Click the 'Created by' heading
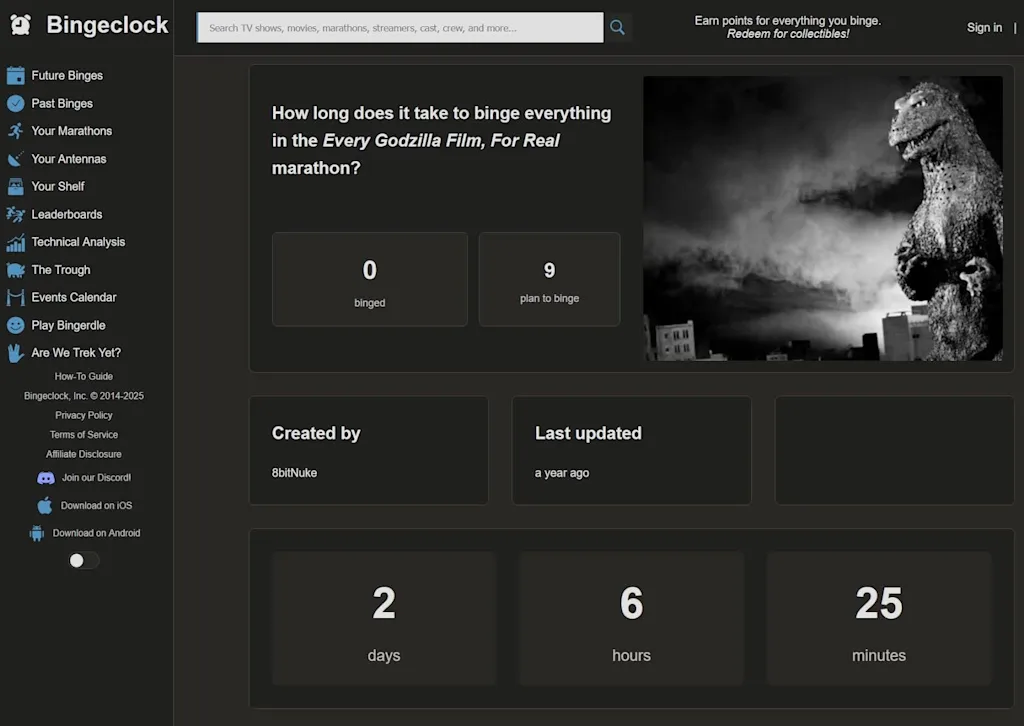1024x726 pixels. [x=316, y=434]
